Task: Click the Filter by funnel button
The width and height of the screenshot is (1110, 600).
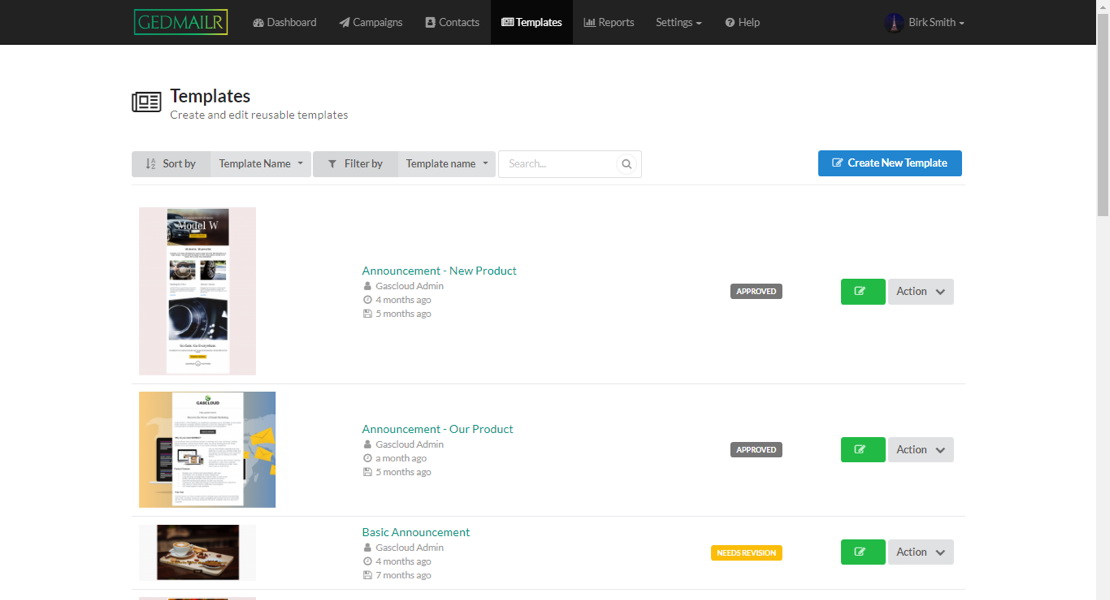Action: point(355,164)
